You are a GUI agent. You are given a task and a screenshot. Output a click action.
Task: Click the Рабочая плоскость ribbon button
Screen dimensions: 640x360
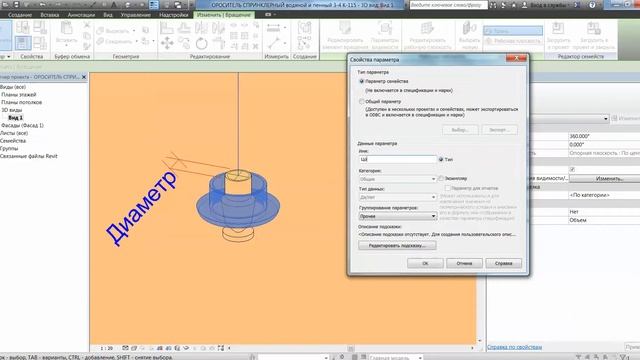513,41
